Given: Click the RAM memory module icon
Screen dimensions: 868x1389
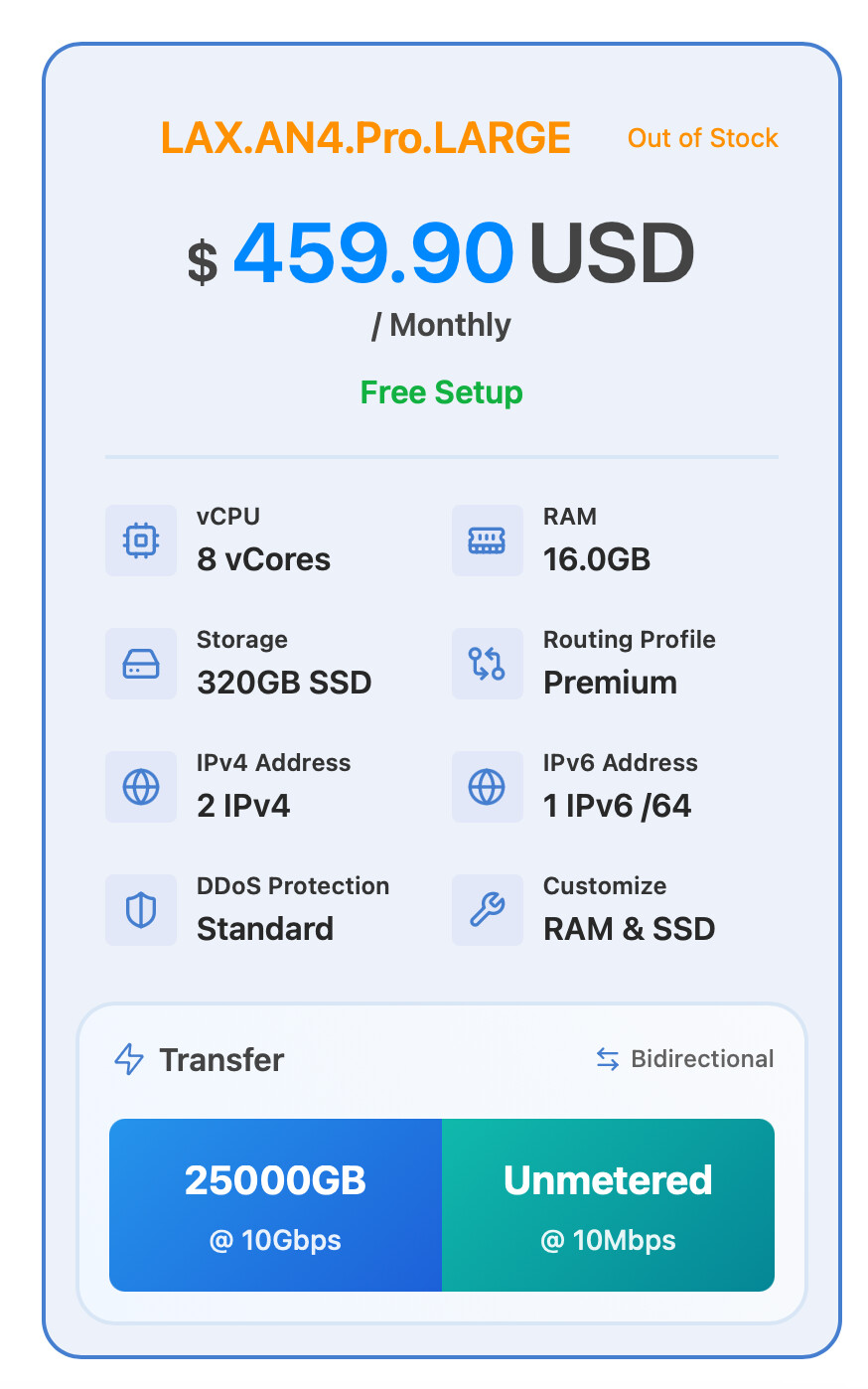Looking at the screenshot, I should [487, 540].
